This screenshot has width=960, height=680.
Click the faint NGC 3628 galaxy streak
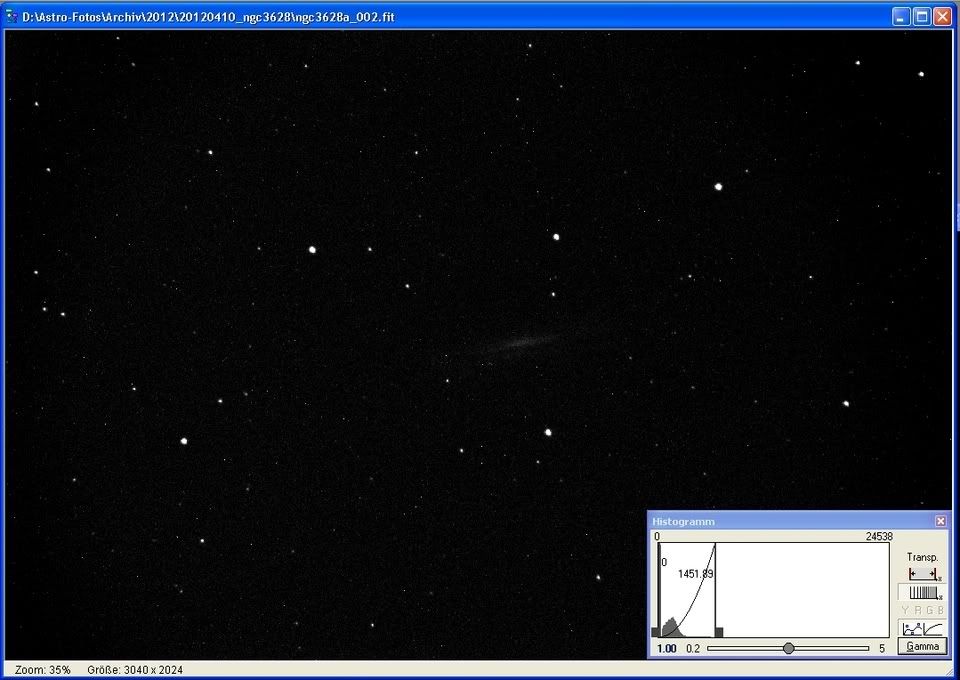(x=519, y=343)
